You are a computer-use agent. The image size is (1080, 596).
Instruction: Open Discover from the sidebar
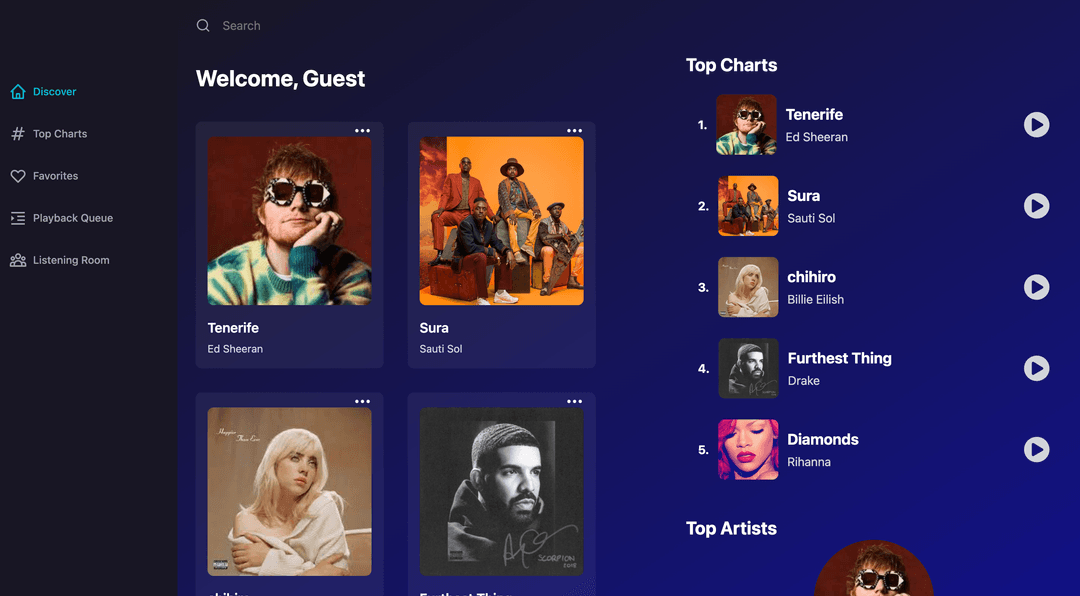43,92
